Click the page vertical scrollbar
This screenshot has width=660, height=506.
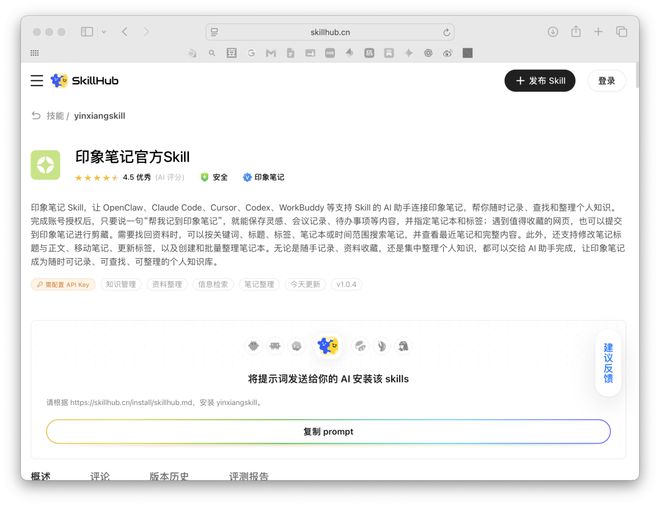click(637, 75)
